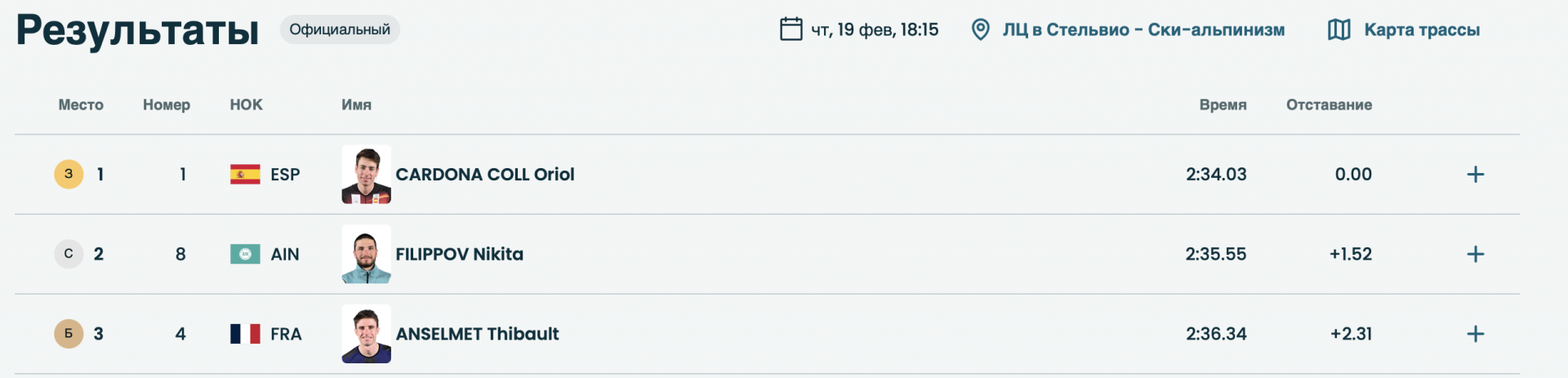Screen dimensions: 1568x378
Task: Click the gold medal badge
Action: [69, 174]
